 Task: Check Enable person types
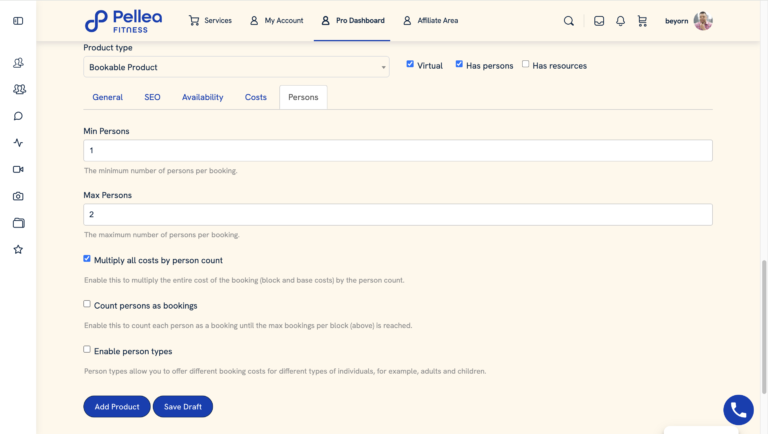coord(87,350)
